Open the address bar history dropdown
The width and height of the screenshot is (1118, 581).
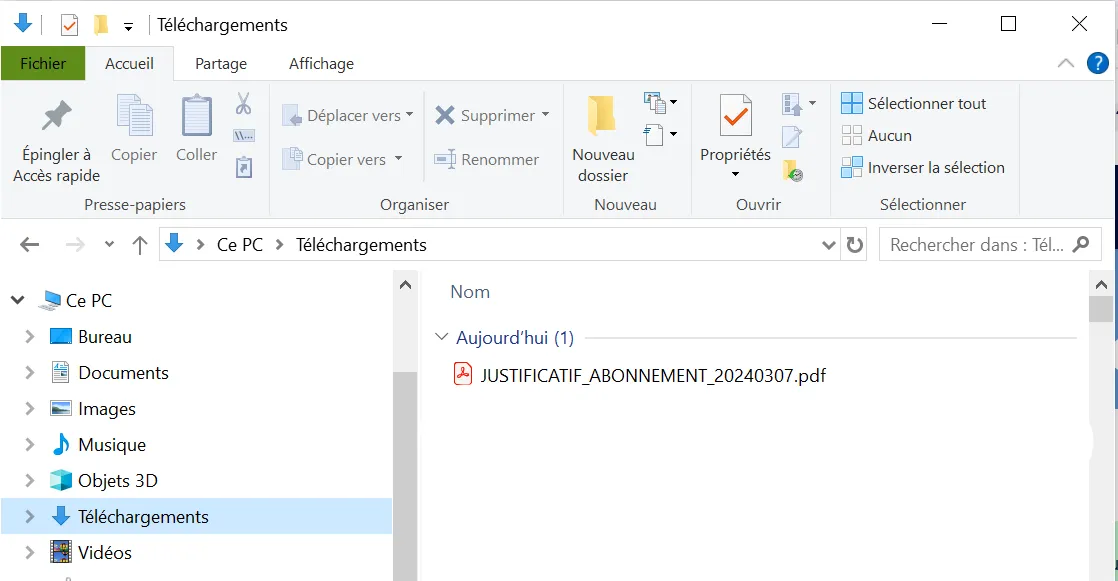pyautogui.click(x=829, y=245)
